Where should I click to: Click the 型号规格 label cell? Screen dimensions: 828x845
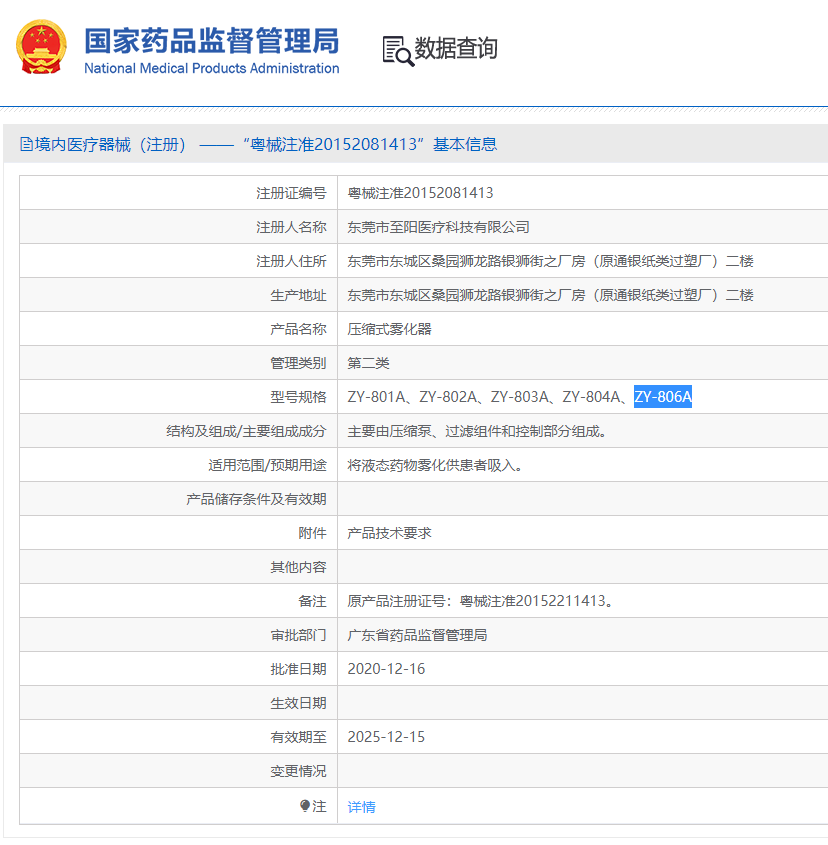point(178,397)
